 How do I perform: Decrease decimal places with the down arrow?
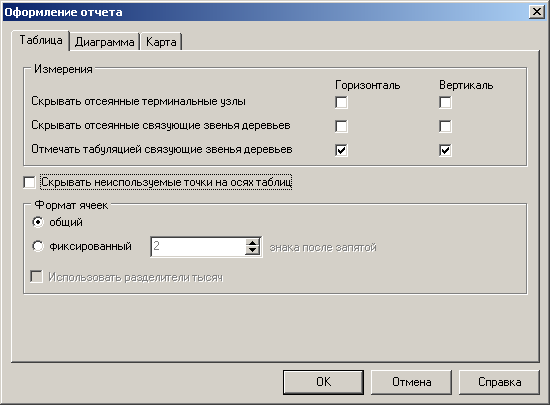(x=252, y=251)
